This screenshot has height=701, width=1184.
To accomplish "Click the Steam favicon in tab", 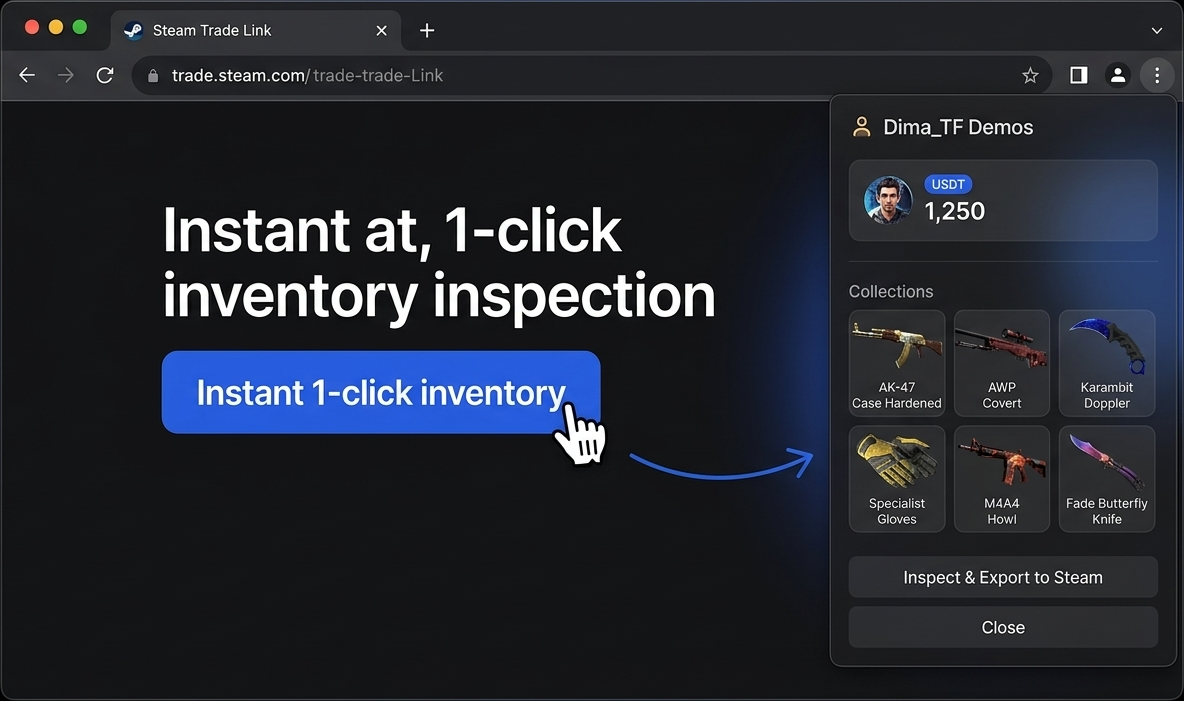I will click(x=134, y=30).
